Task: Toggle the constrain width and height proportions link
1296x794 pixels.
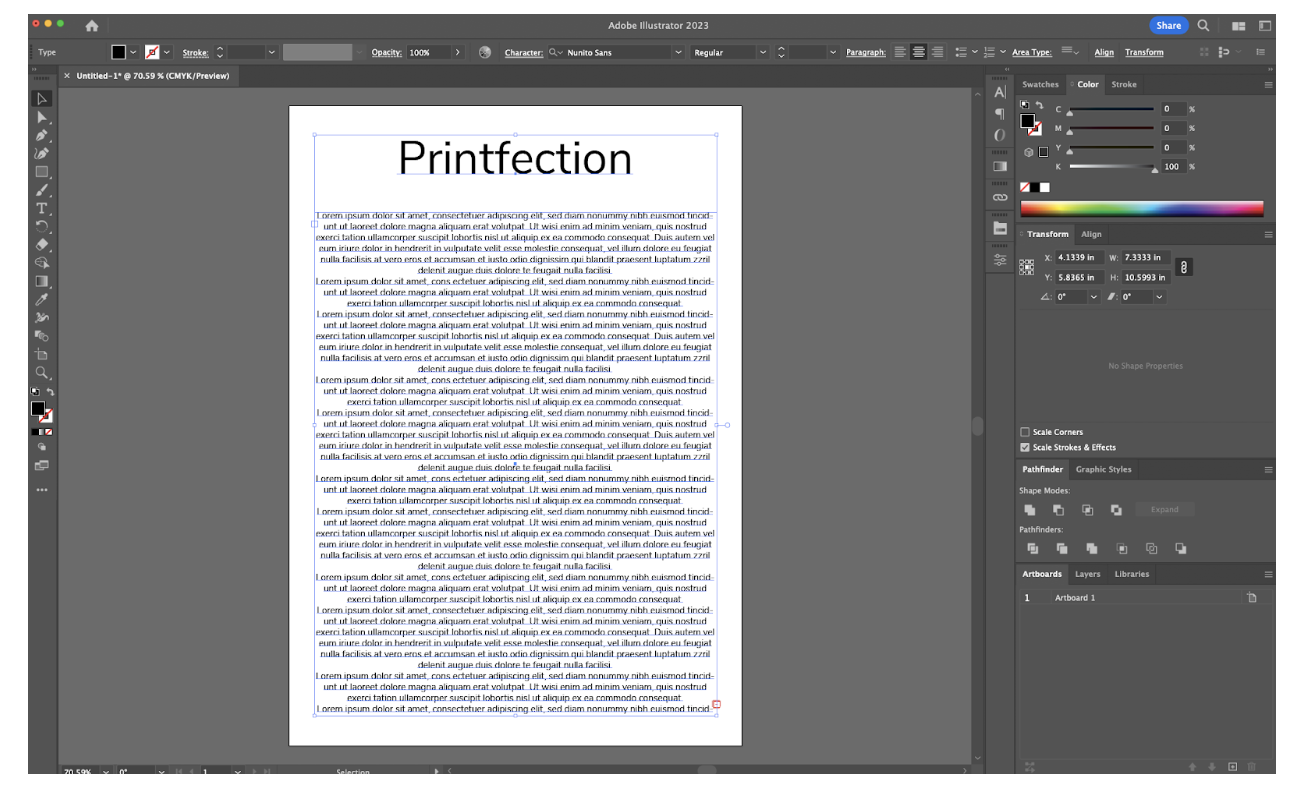Action: (x=1184, y=267)
